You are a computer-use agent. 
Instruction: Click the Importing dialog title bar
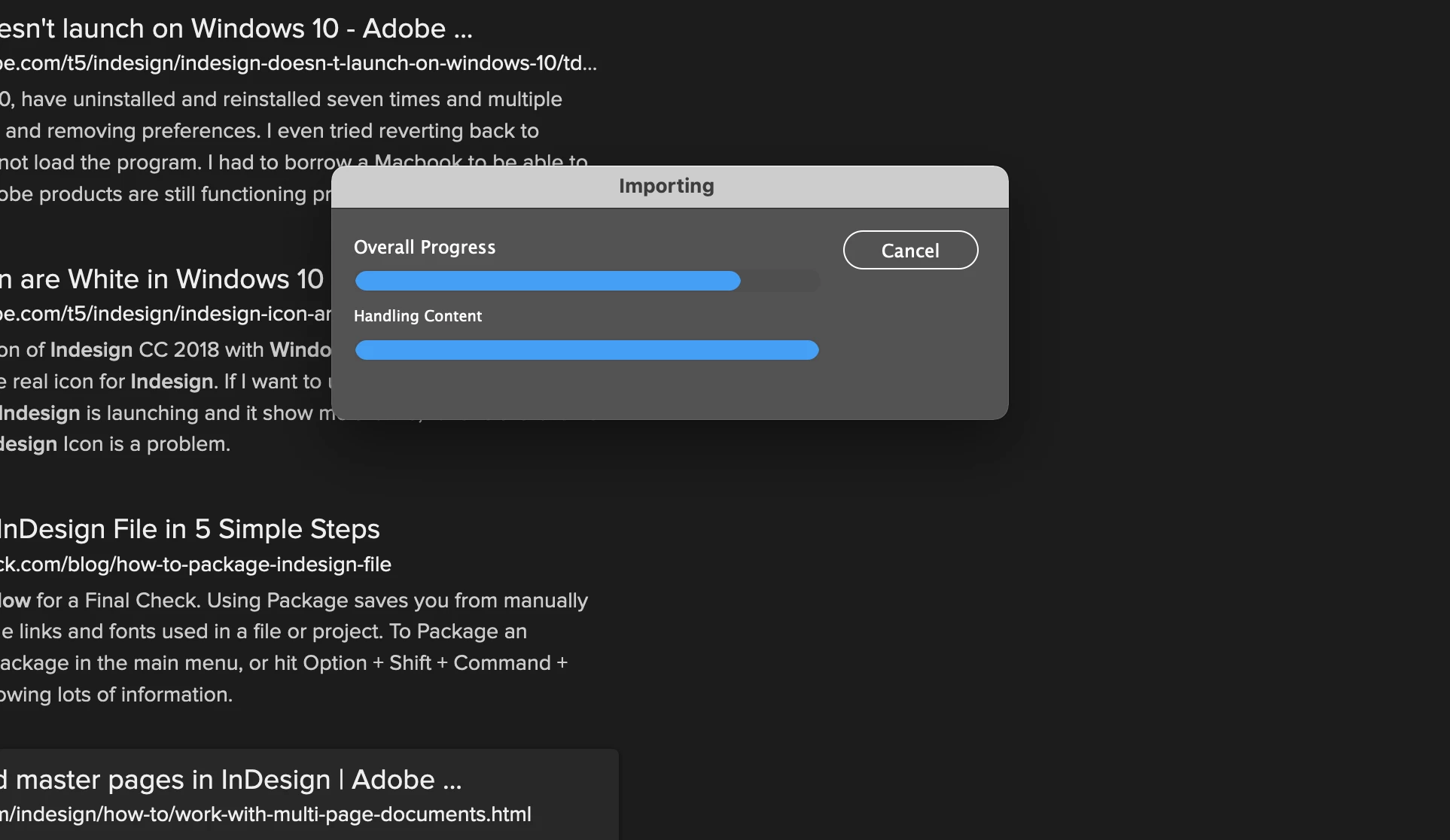pyautogui.click(x=666, y=186)
